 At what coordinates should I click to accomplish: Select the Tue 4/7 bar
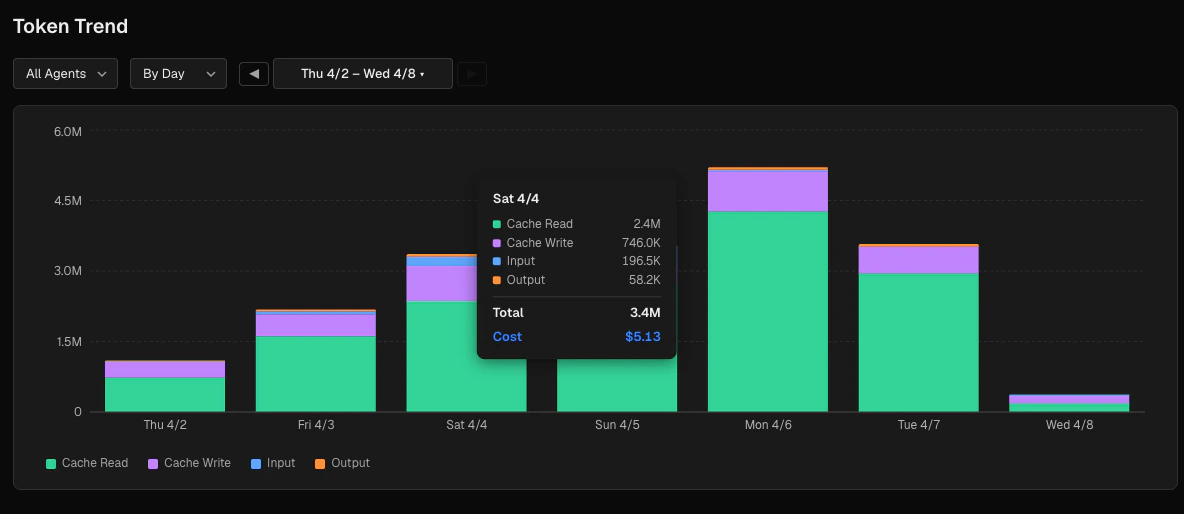coord(918,328)
